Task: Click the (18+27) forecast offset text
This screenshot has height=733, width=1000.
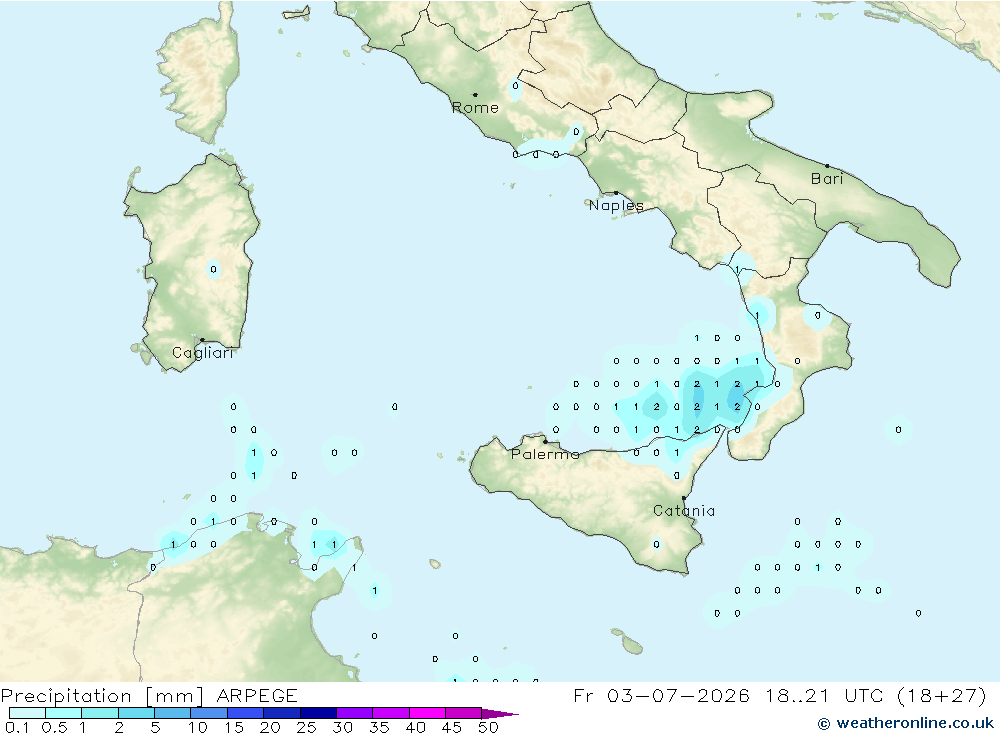Action: click(941, 695)
